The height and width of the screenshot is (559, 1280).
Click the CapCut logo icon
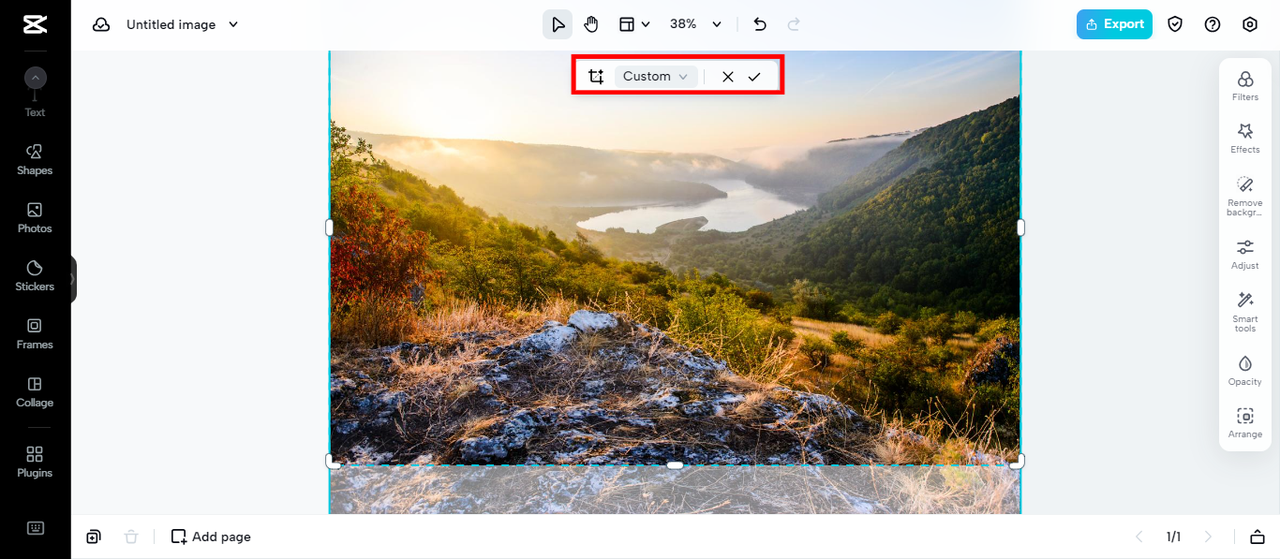35,24
